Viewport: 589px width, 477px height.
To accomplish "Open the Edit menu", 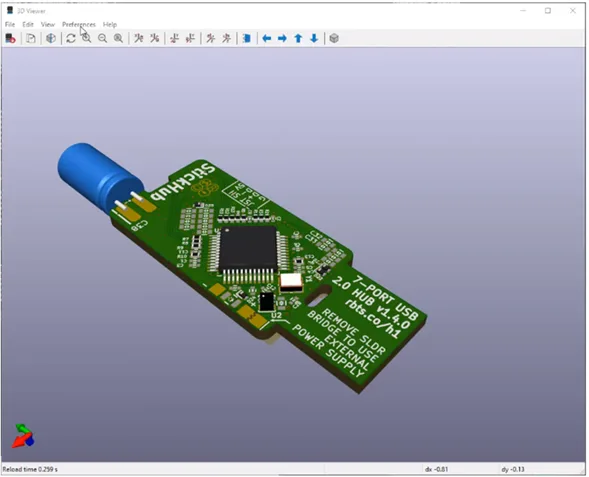I will (x=28, y=24).
